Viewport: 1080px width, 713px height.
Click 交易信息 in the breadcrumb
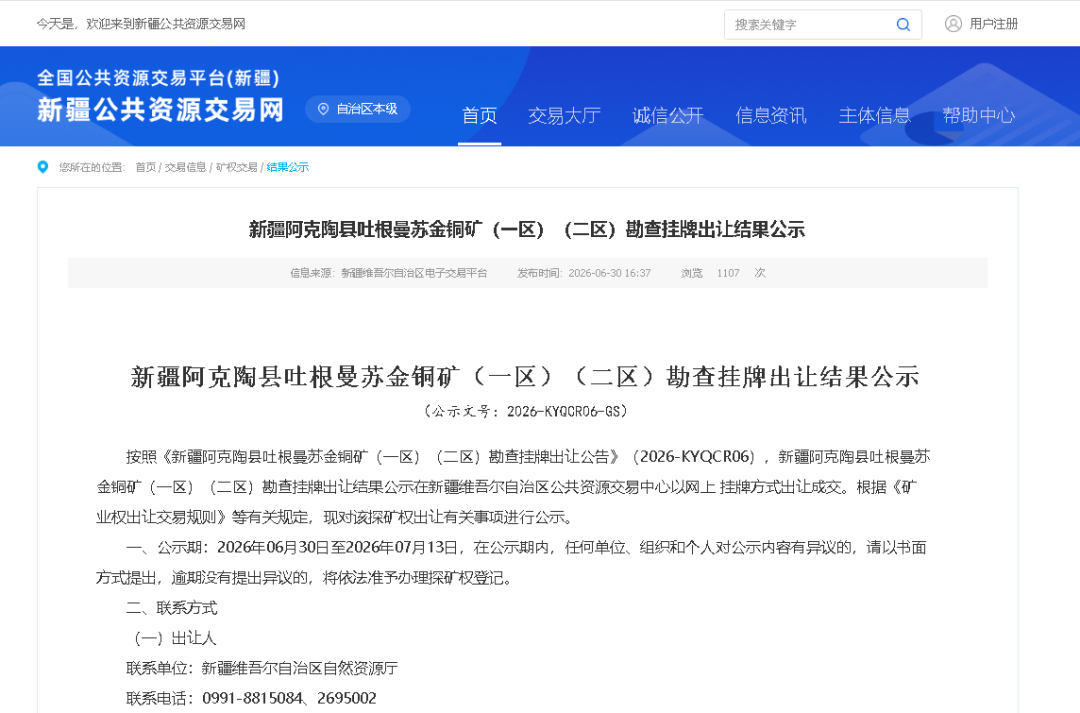pyautogui.click(x=185, y=167)
